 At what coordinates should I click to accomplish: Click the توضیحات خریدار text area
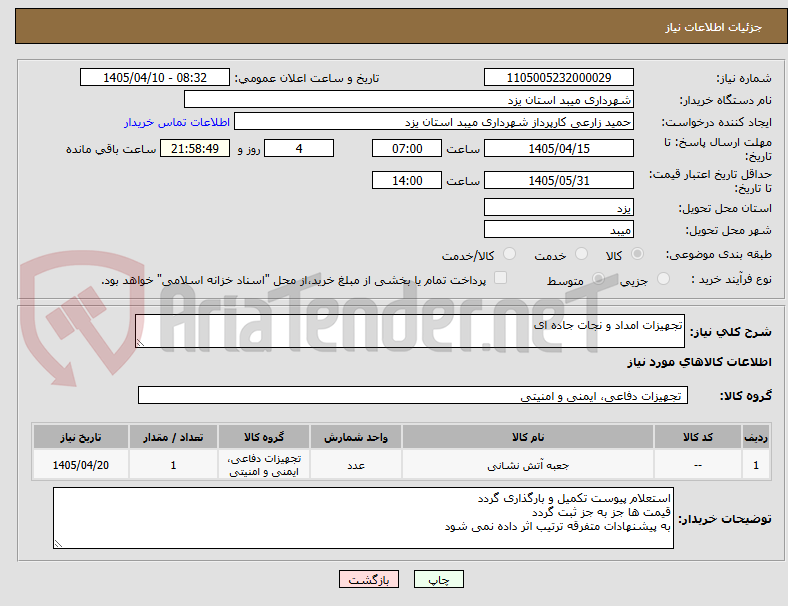click(363, 518)
